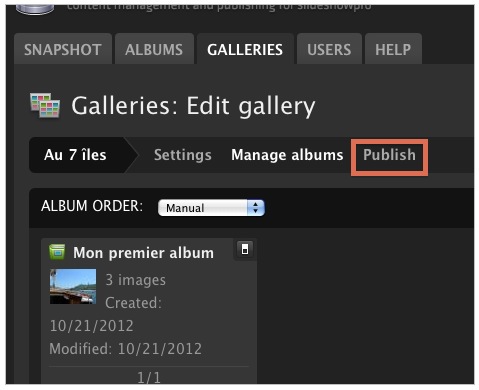The width and height of the screenshot is (479, 390).
Task: Click the small remove icon on album card
Action: coord(245,249)
